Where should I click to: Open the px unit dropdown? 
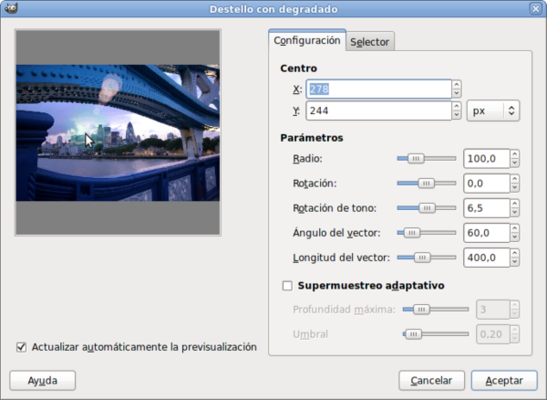point(493,111)
